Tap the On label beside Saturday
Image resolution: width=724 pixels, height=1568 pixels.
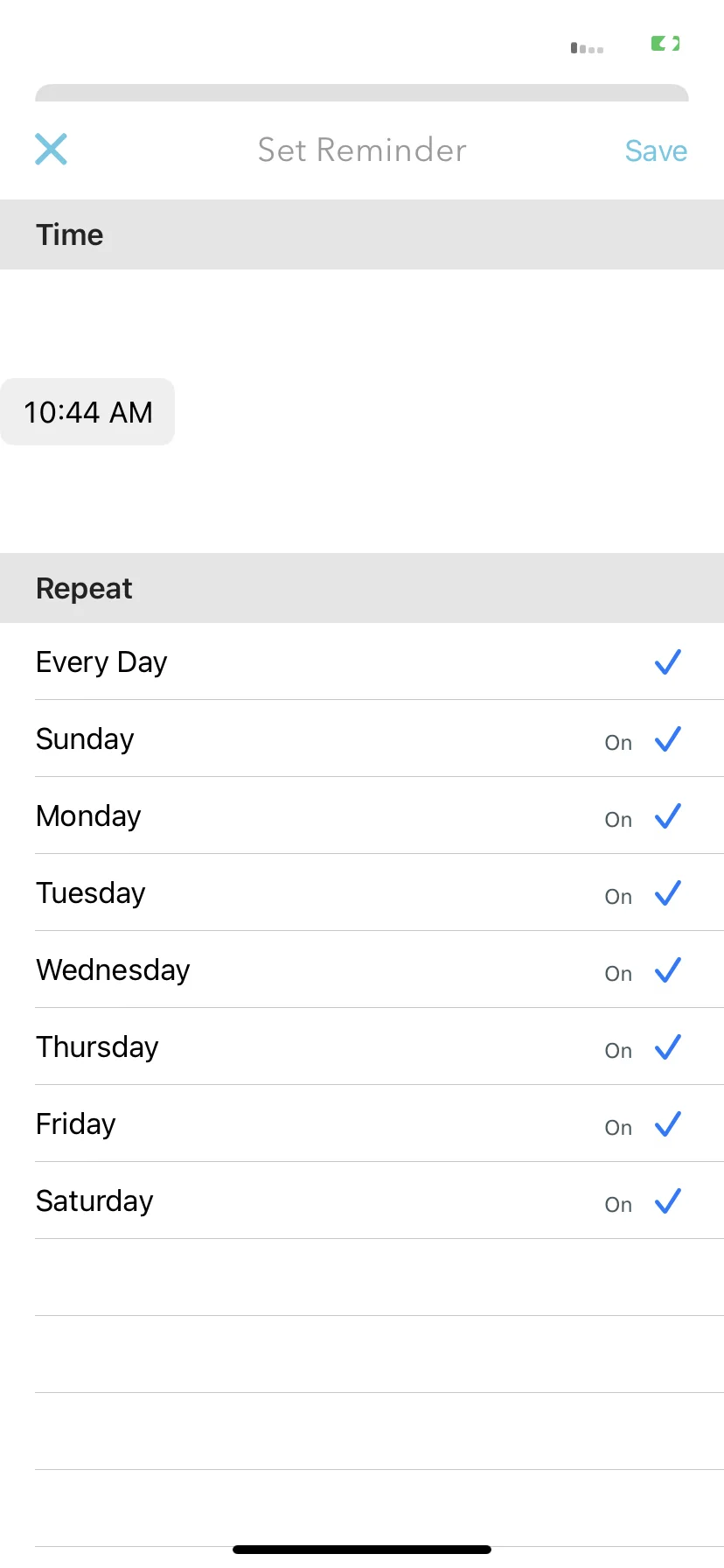pyautogui.click(x=618, y=1205)
